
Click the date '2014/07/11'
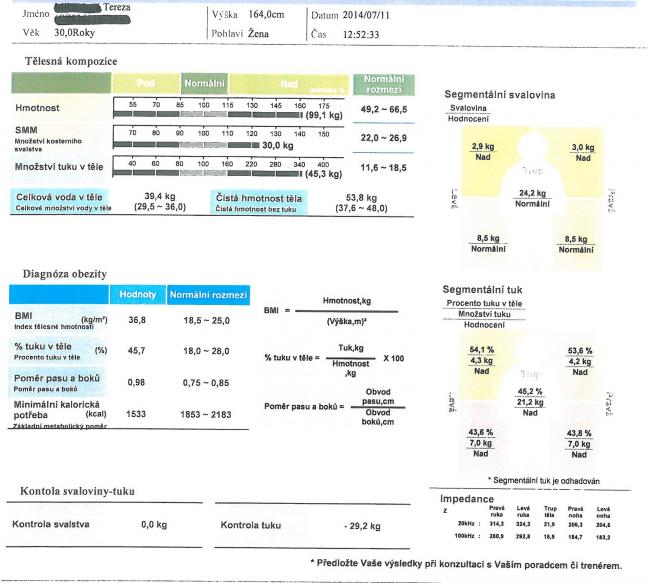(x=366, y=15)
